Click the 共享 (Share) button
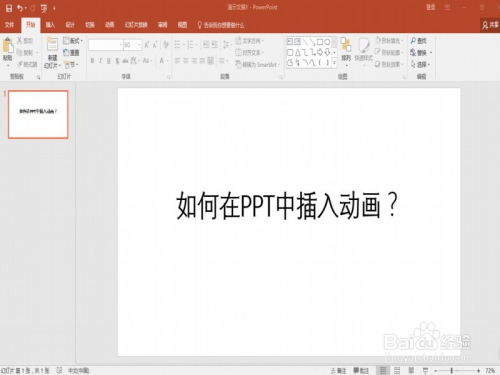500x375 pixels. pos(490,25)
